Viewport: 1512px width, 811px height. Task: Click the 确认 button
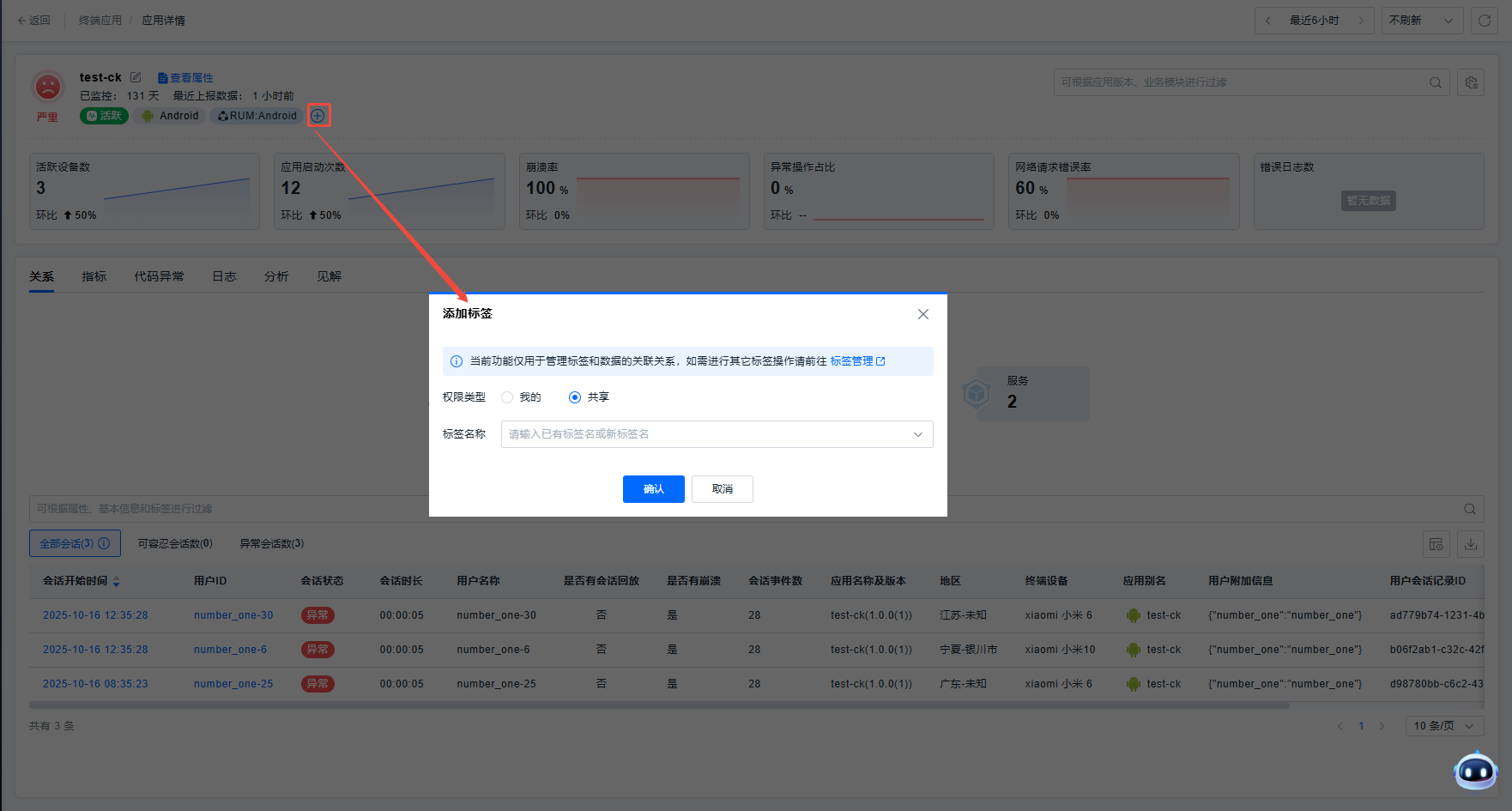(653, 489)
